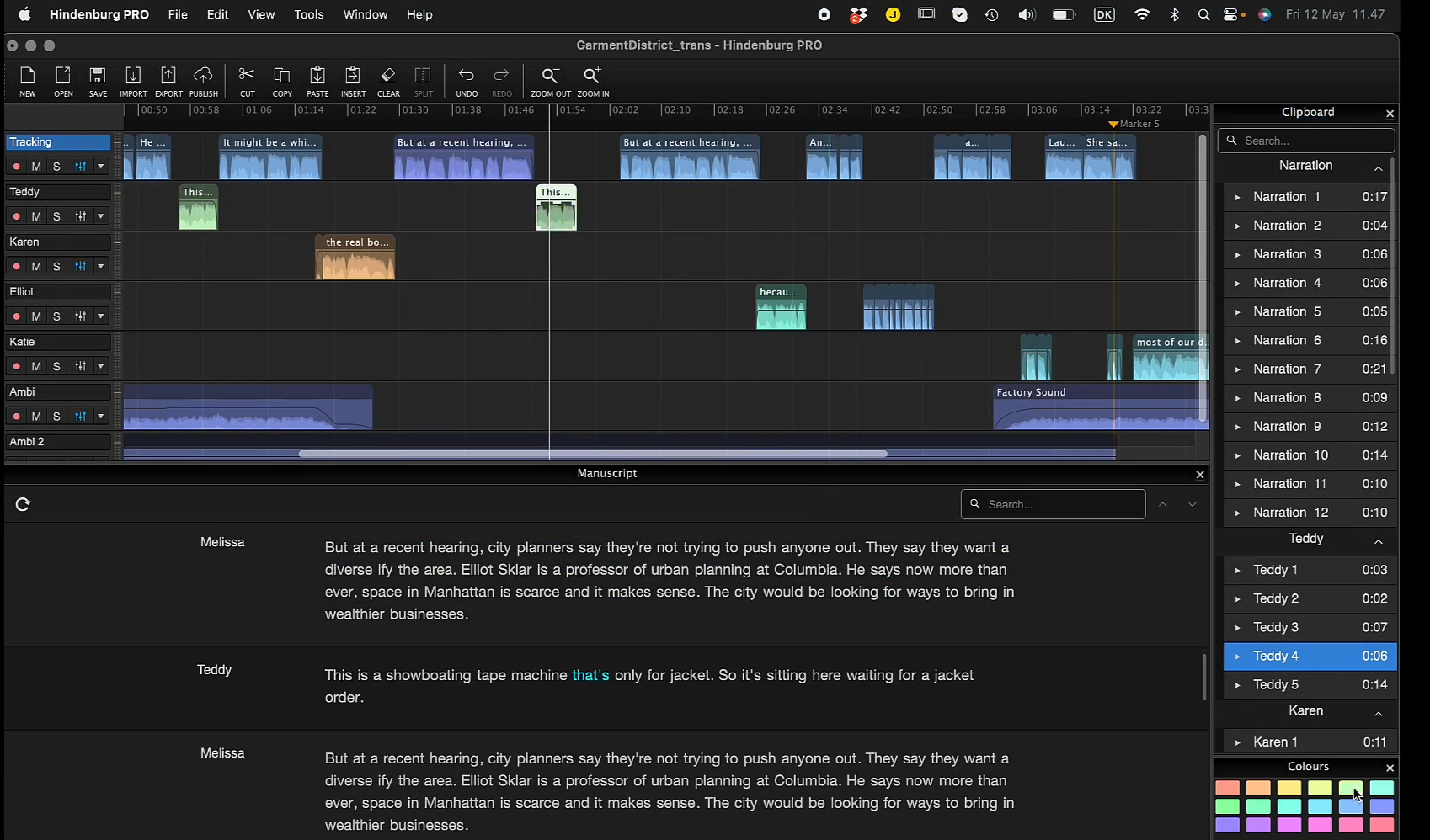Open the View menu

click(x=261, y=14)
